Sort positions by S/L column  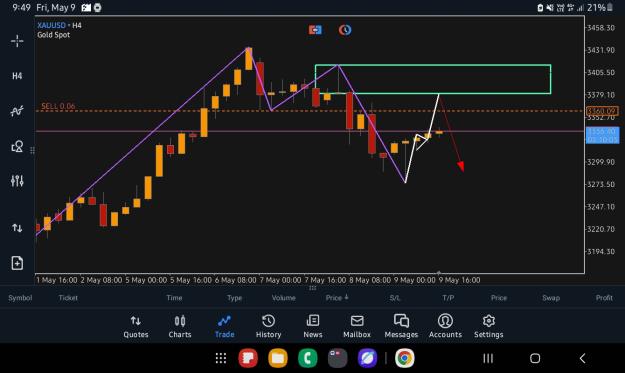[395, 298]
